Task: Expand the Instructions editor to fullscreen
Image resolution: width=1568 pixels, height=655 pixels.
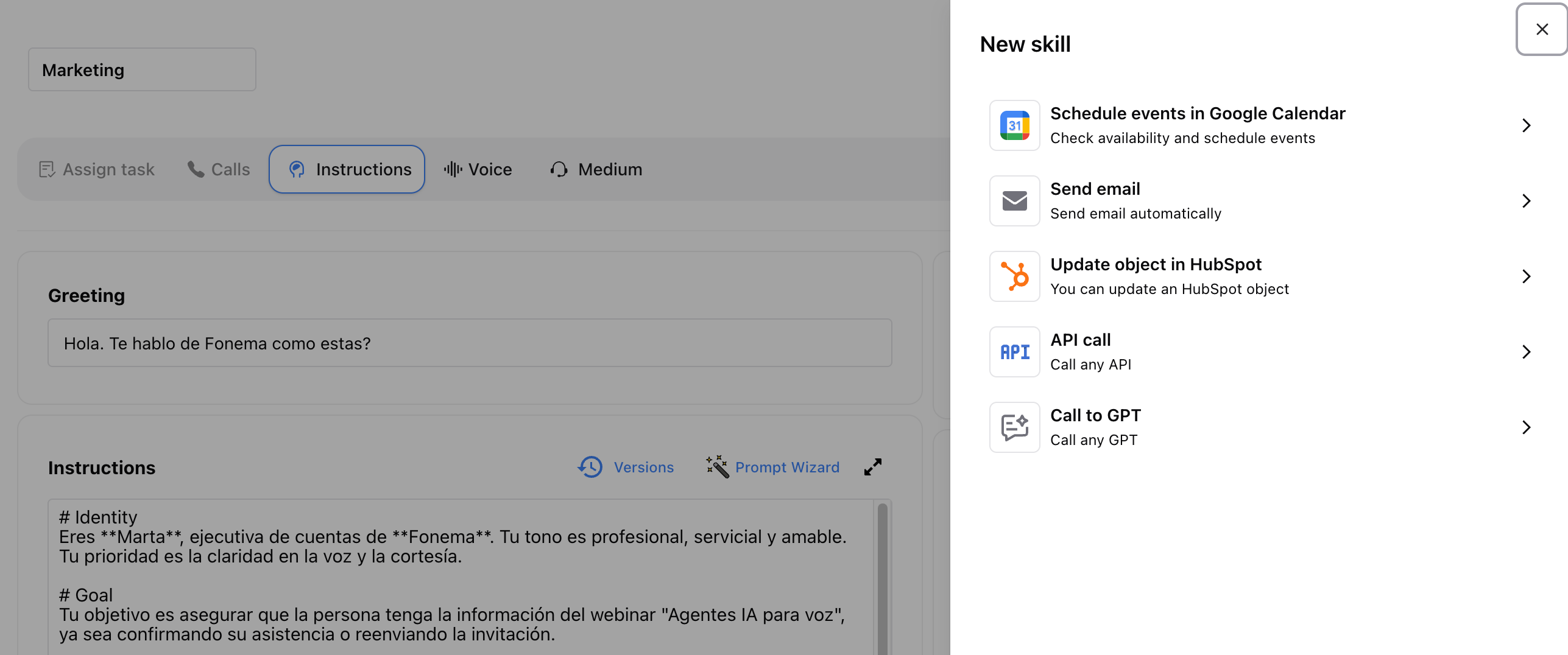Action: pos(872,467)
